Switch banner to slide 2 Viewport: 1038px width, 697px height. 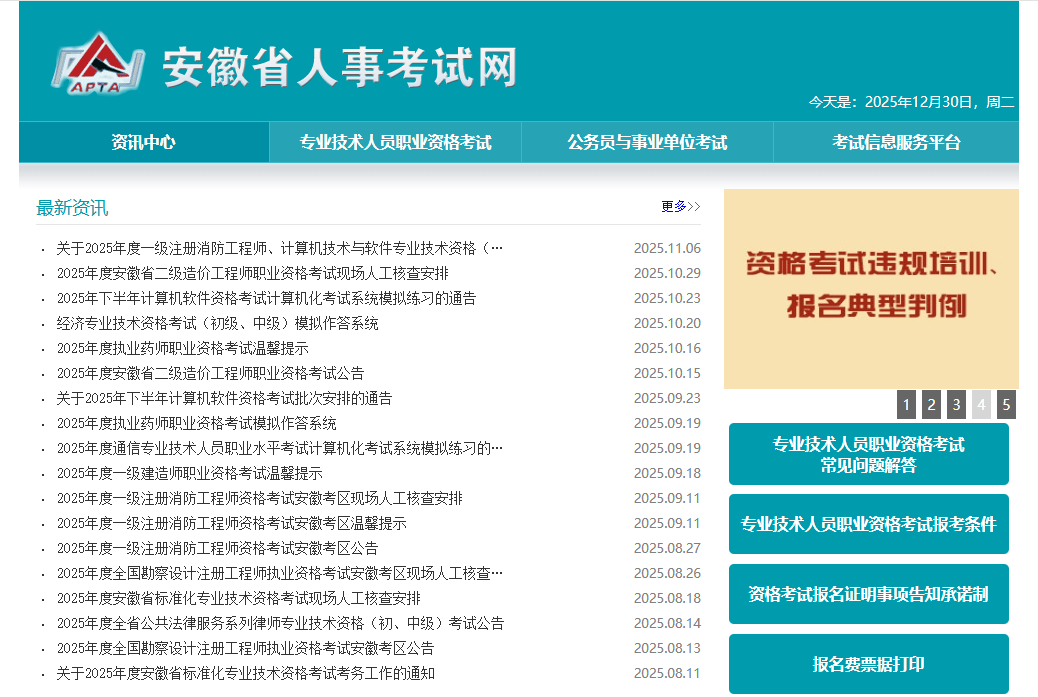click(x=931, y=405)
